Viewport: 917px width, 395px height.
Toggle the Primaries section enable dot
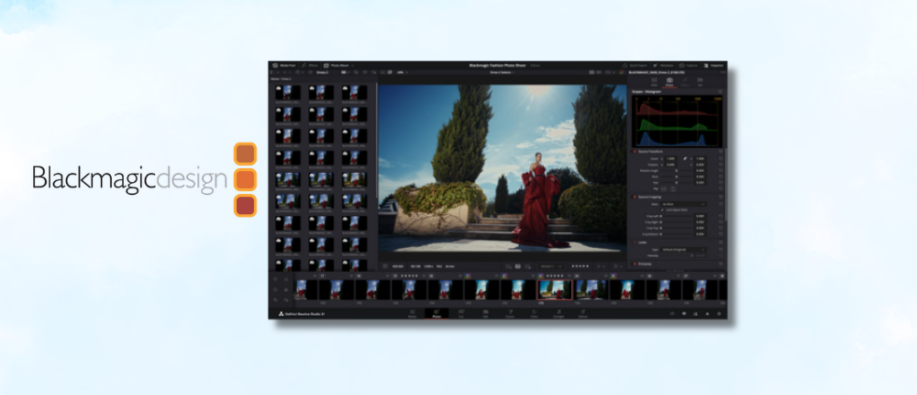pyautogui.click(x=635, y=264)
